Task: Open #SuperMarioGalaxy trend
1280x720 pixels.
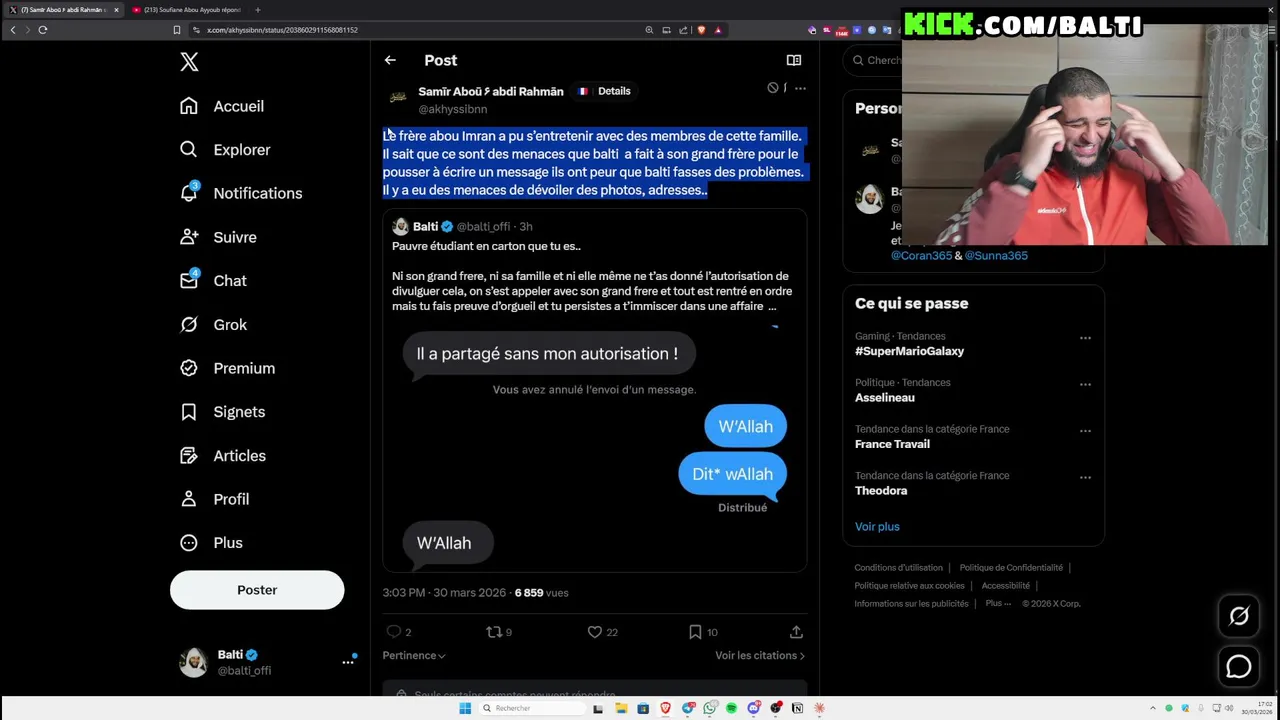Action: point(909,352)
